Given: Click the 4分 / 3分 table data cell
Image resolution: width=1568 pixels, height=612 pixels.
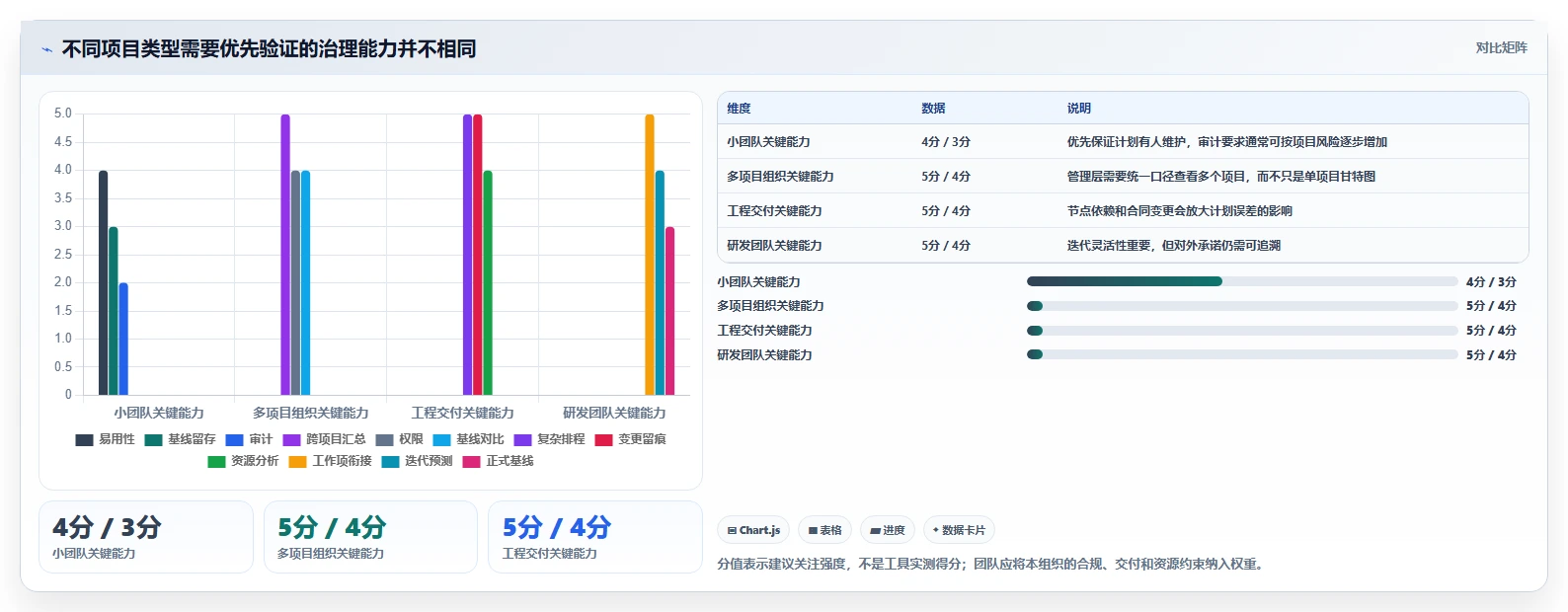Looking at the screenshot, I should (x=946, y=142).
